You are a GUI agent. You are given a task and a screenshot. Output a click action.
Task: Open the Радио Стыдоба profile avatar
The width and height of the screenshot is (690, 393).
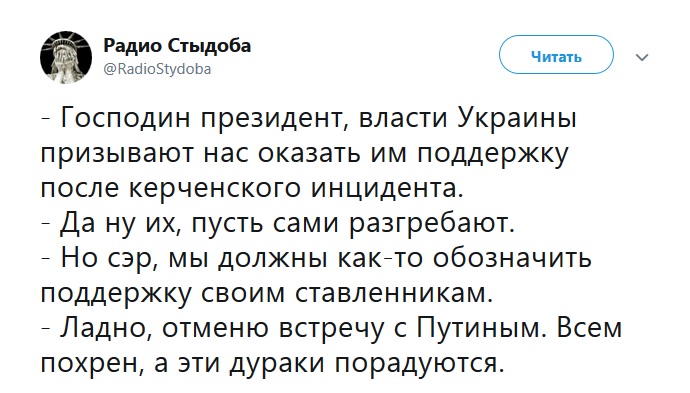[66, 57]
